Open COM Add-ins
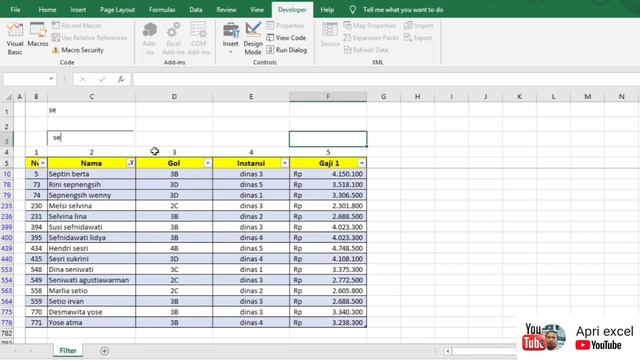Image resolution: width=640 pixels, height=360 pixels. (x=199, y=39)
